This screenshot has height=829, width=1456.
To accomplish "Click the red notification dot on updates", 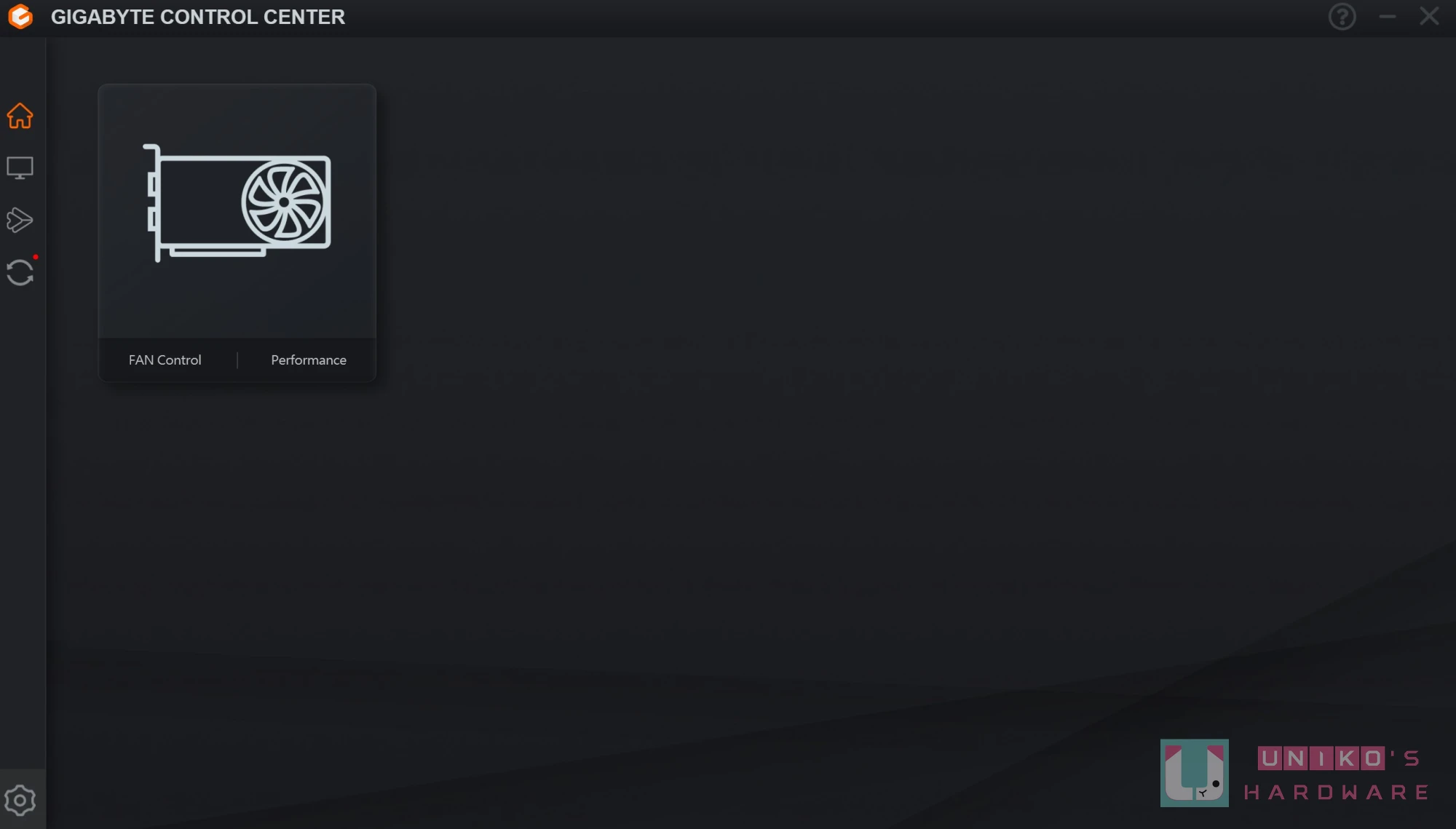I will (35, 257).
